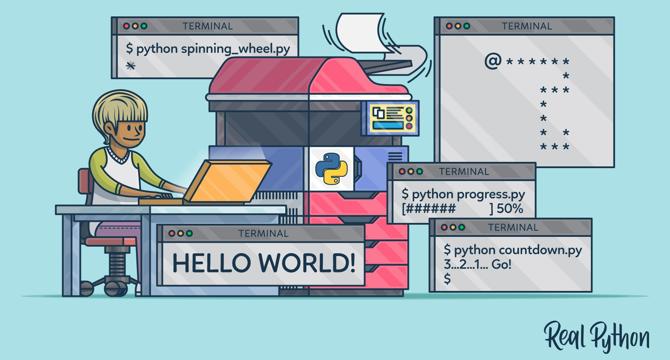This screenshot has height=360, width=670.
Task: Click the red dot on progress.py terminal
Action: point(402,172)
